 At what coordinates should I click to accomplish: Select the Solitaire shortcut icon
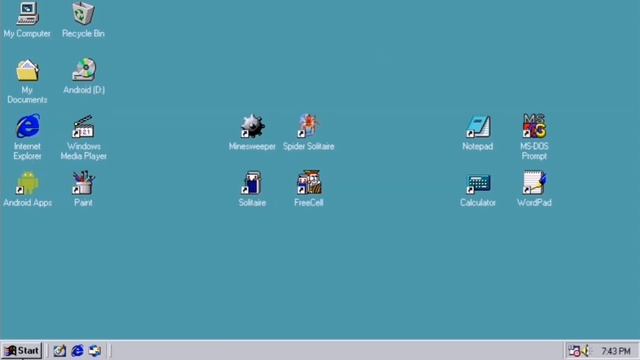252,182
